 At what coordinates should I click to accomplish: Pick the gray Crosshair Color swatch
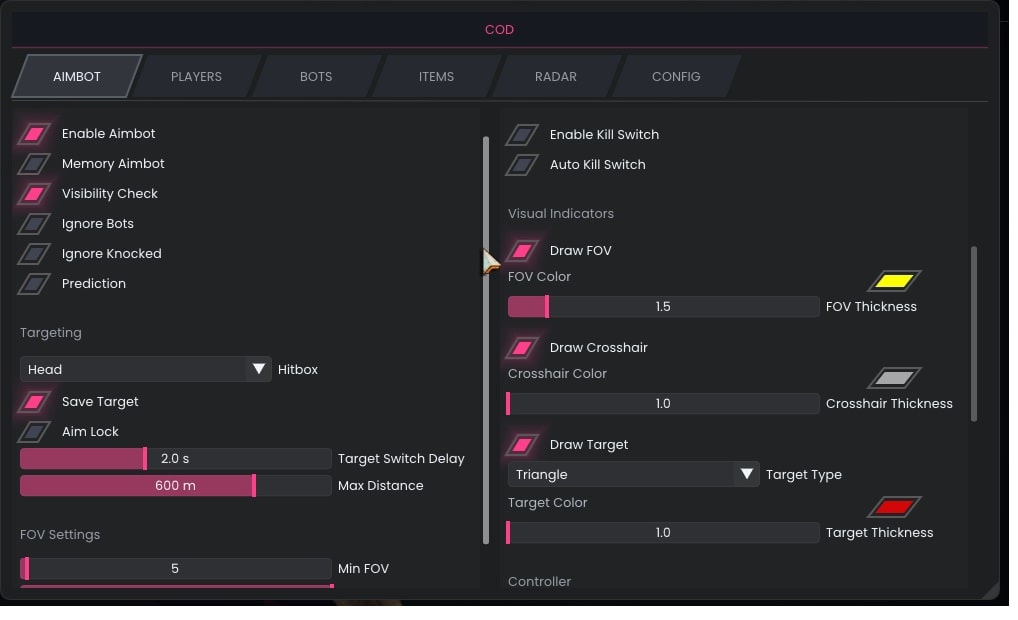(894, 378)
